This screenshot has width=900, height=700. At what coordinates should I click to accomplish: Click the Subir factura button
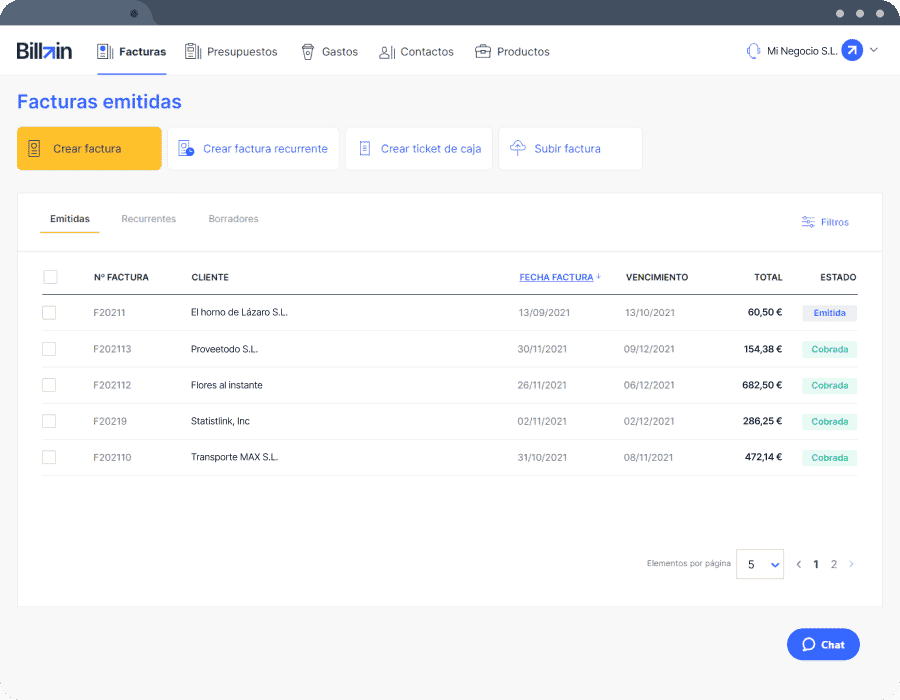tap(571, 149)
